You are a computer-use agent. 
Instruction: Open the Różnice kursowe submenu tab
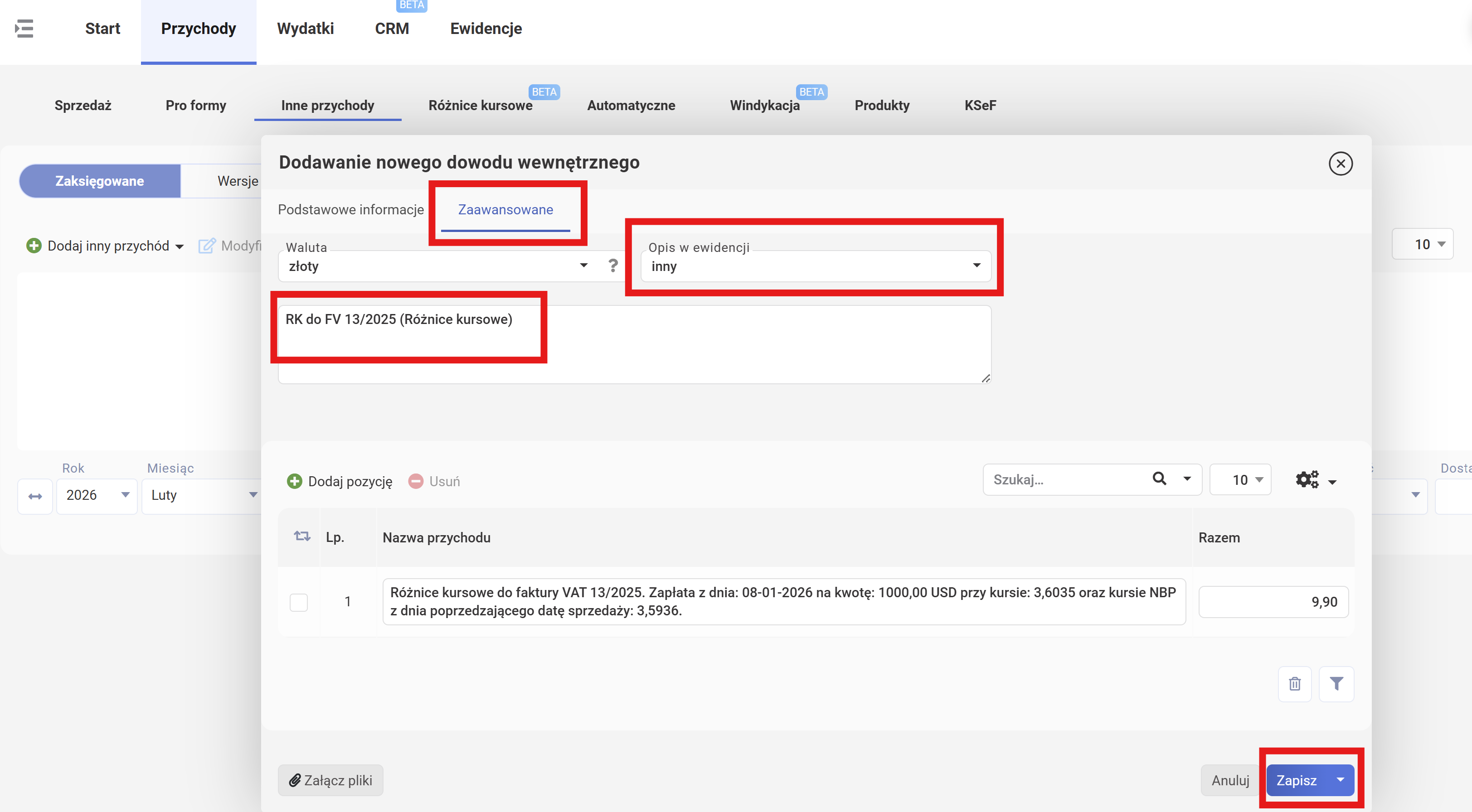click(480, 106)
